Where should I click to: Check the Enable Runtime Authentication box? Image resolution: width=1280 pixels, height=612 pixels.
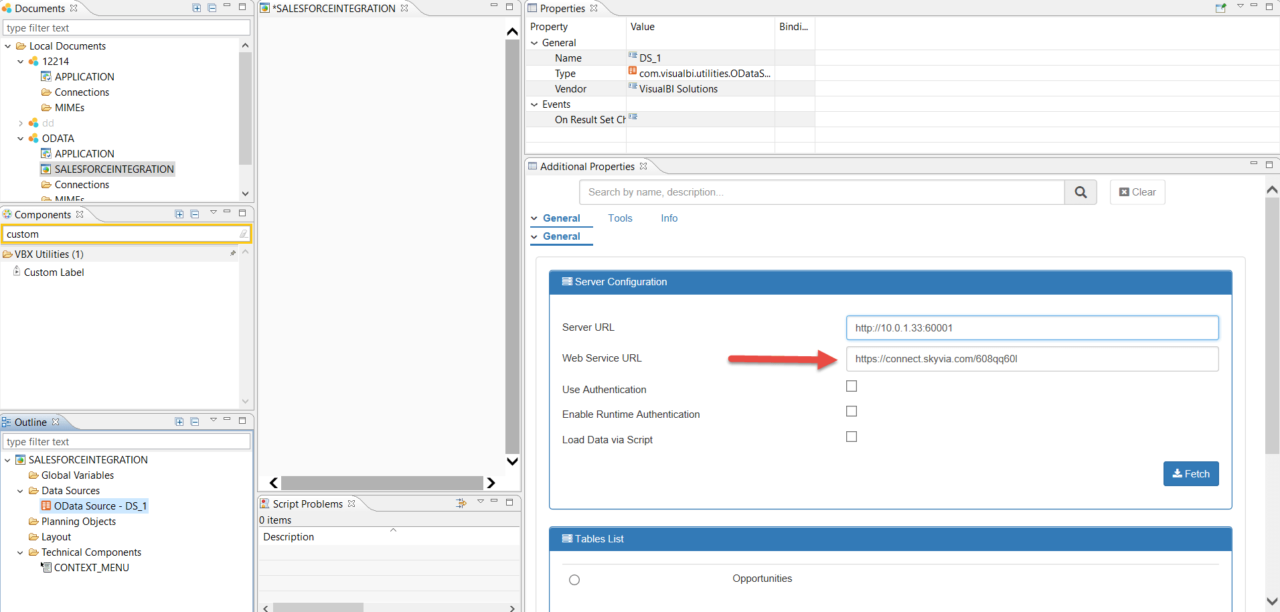[851, 411]
